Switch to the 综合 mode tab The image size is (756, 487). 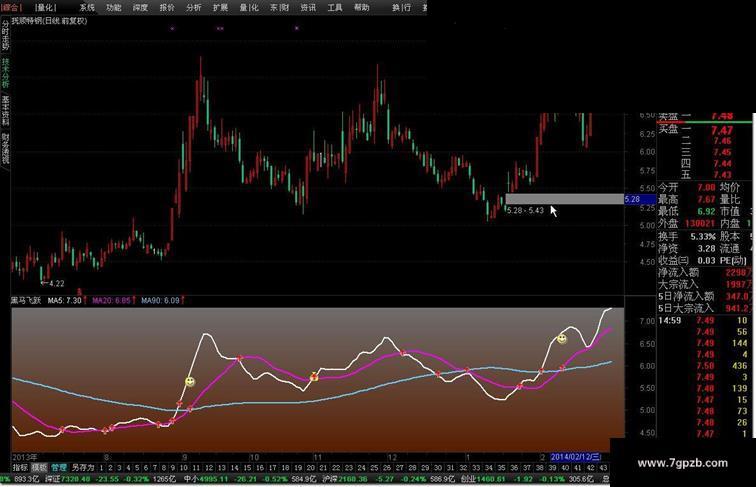pos(12,7)
